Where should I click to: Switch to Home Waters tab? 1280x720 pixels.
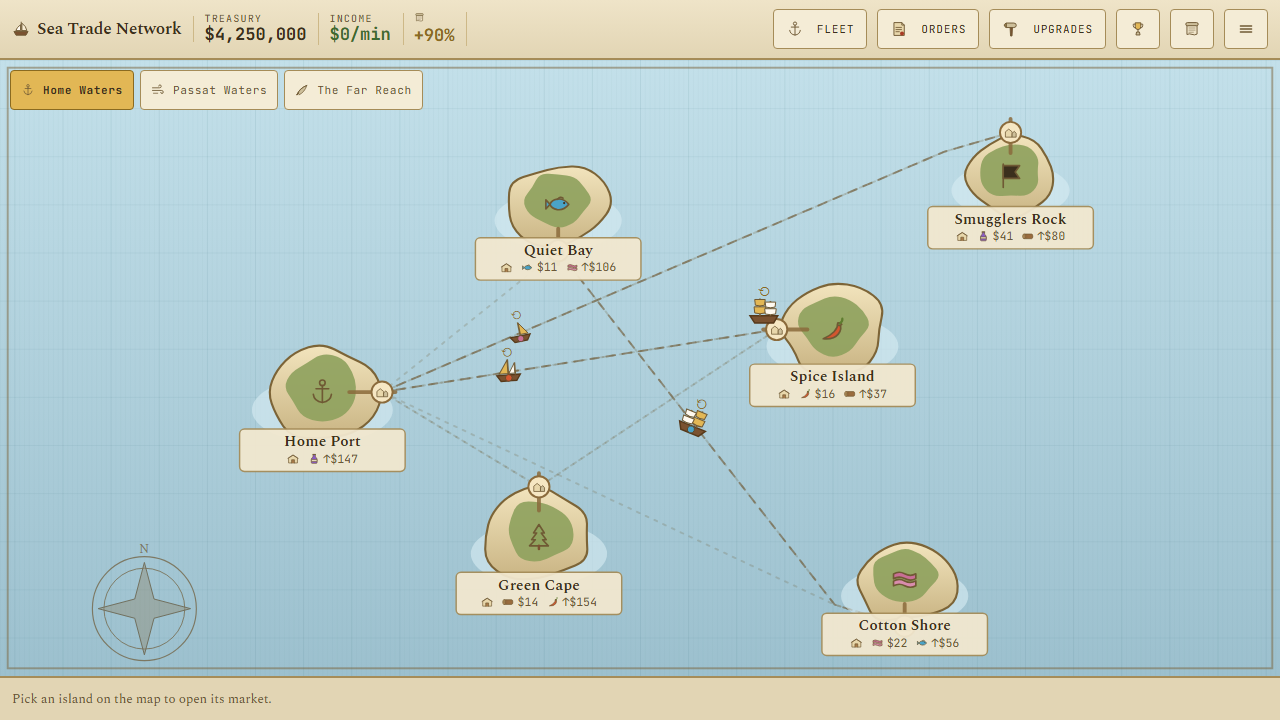pos(72,90)
